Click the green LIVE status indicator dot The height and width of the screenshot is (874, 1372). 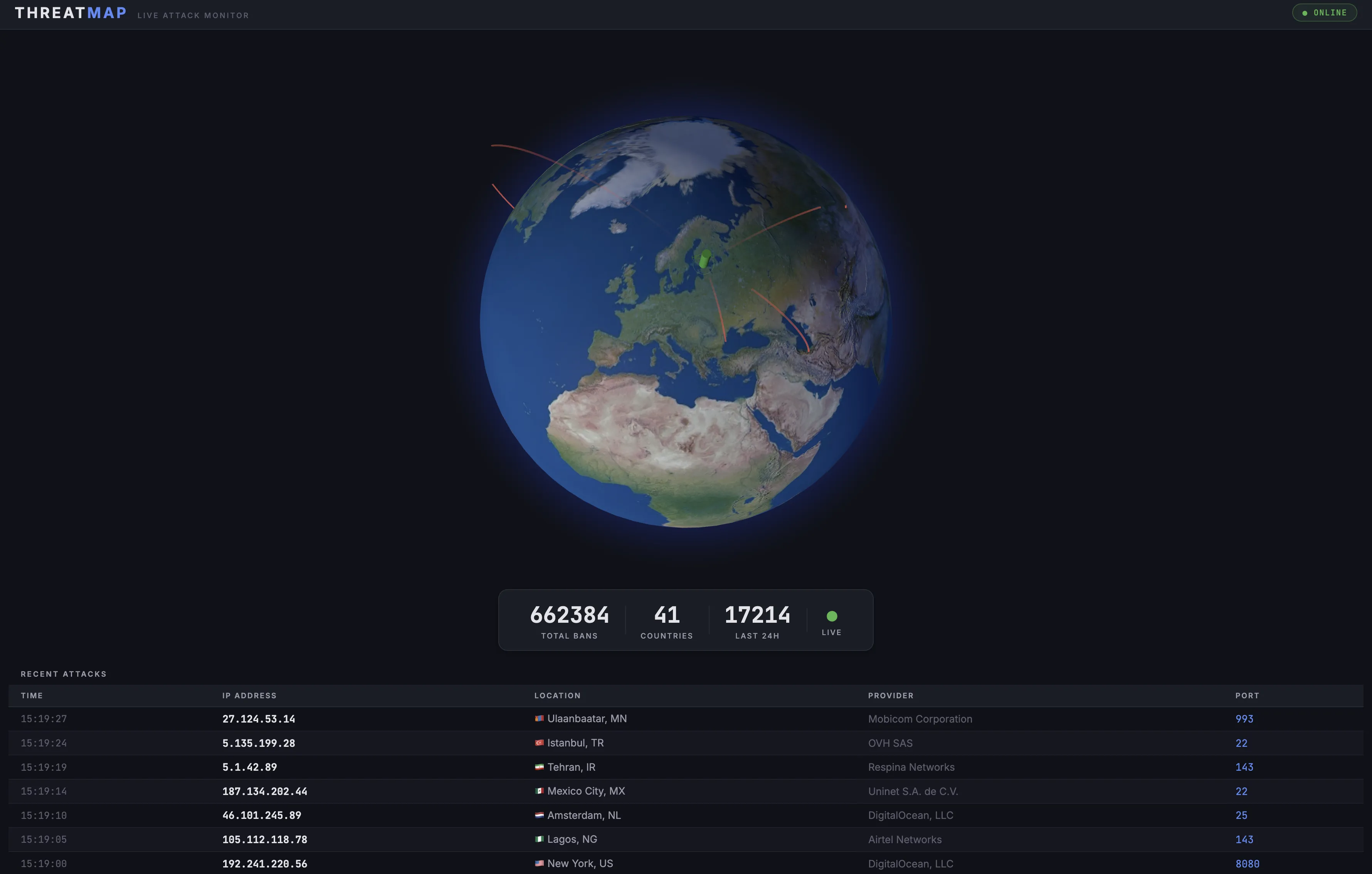point(832,616)
